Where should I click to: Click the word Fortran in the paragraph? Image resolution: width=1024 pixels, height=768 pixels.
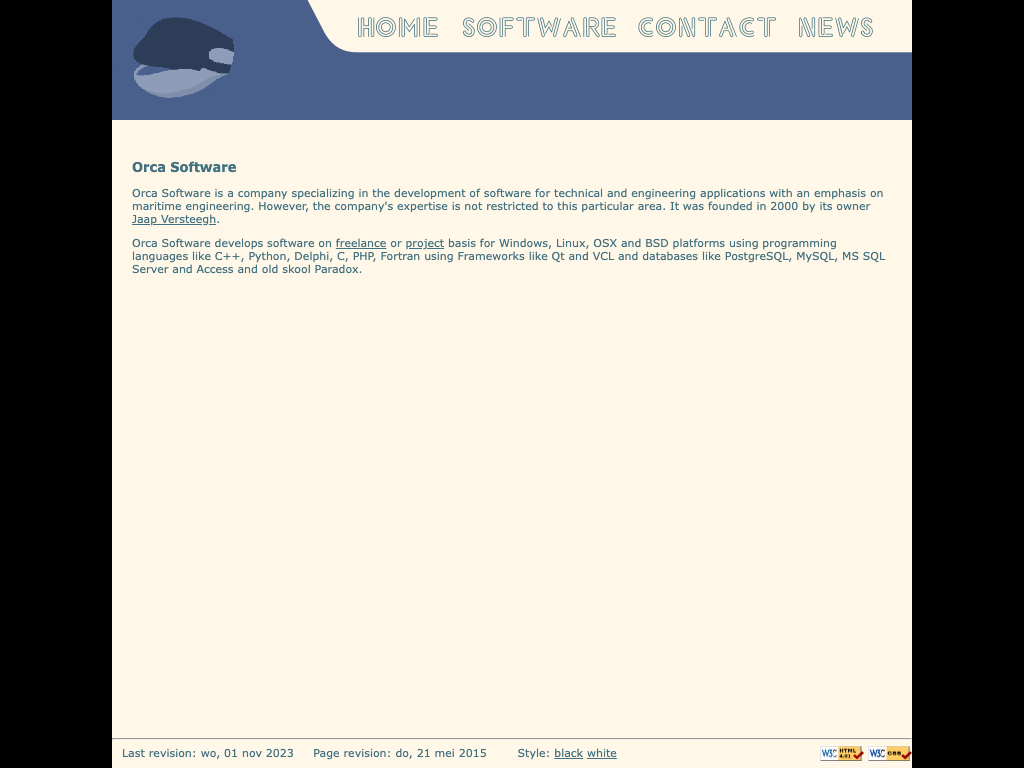tap(400, 256)
